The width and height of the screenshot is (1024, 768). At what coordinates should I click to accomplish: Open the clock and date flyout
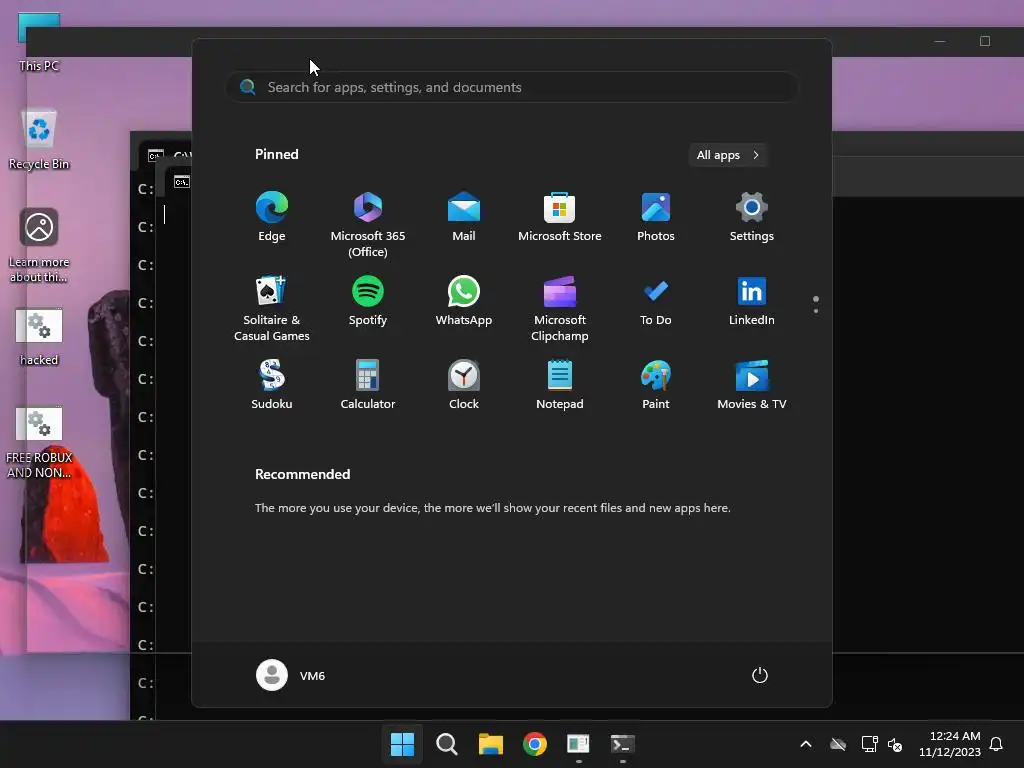point(950,744)
